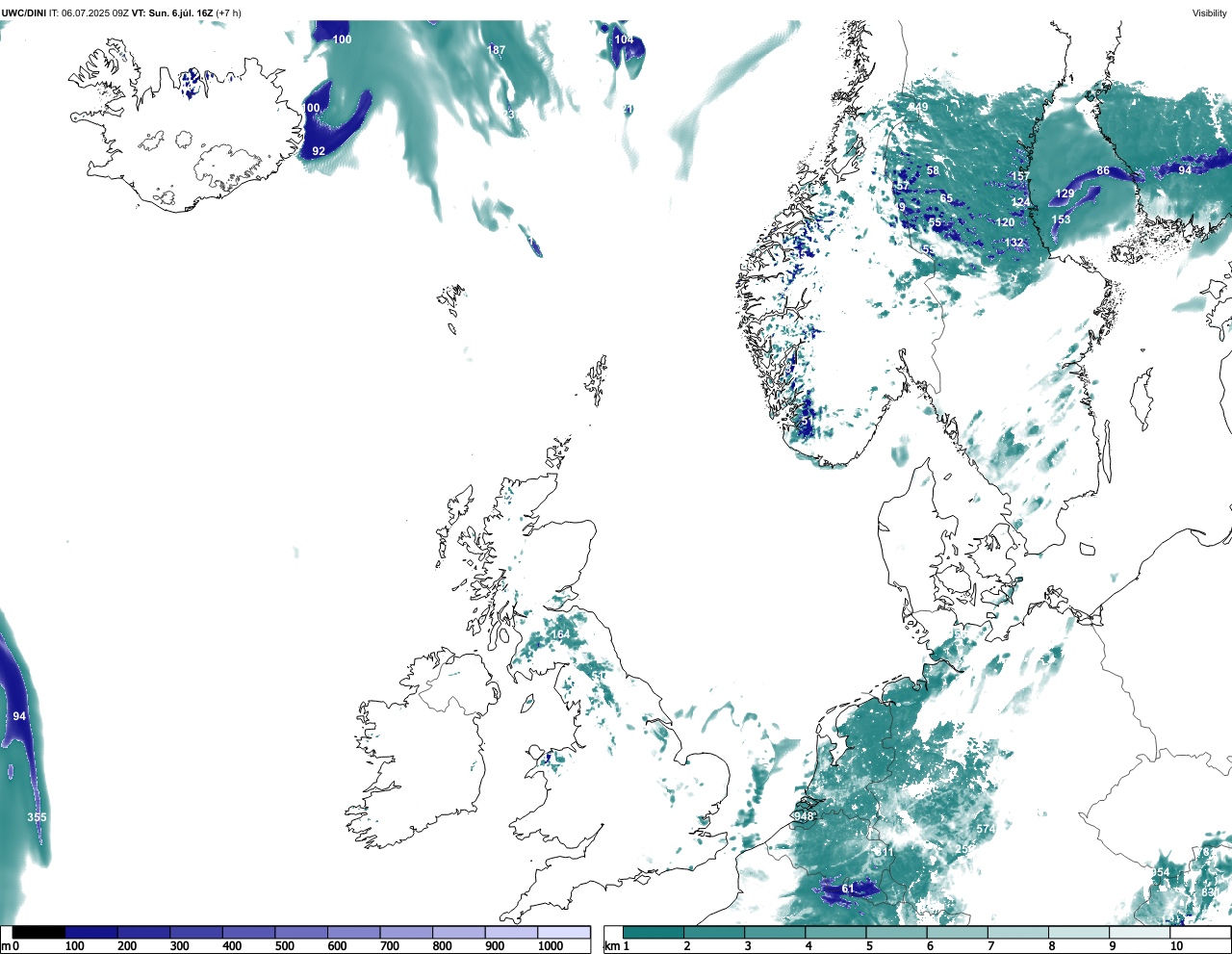This screenshot has width=1232, height=954.
Task: Click the dark teal 1–2 km legend swatch
Action: [654, 933]
